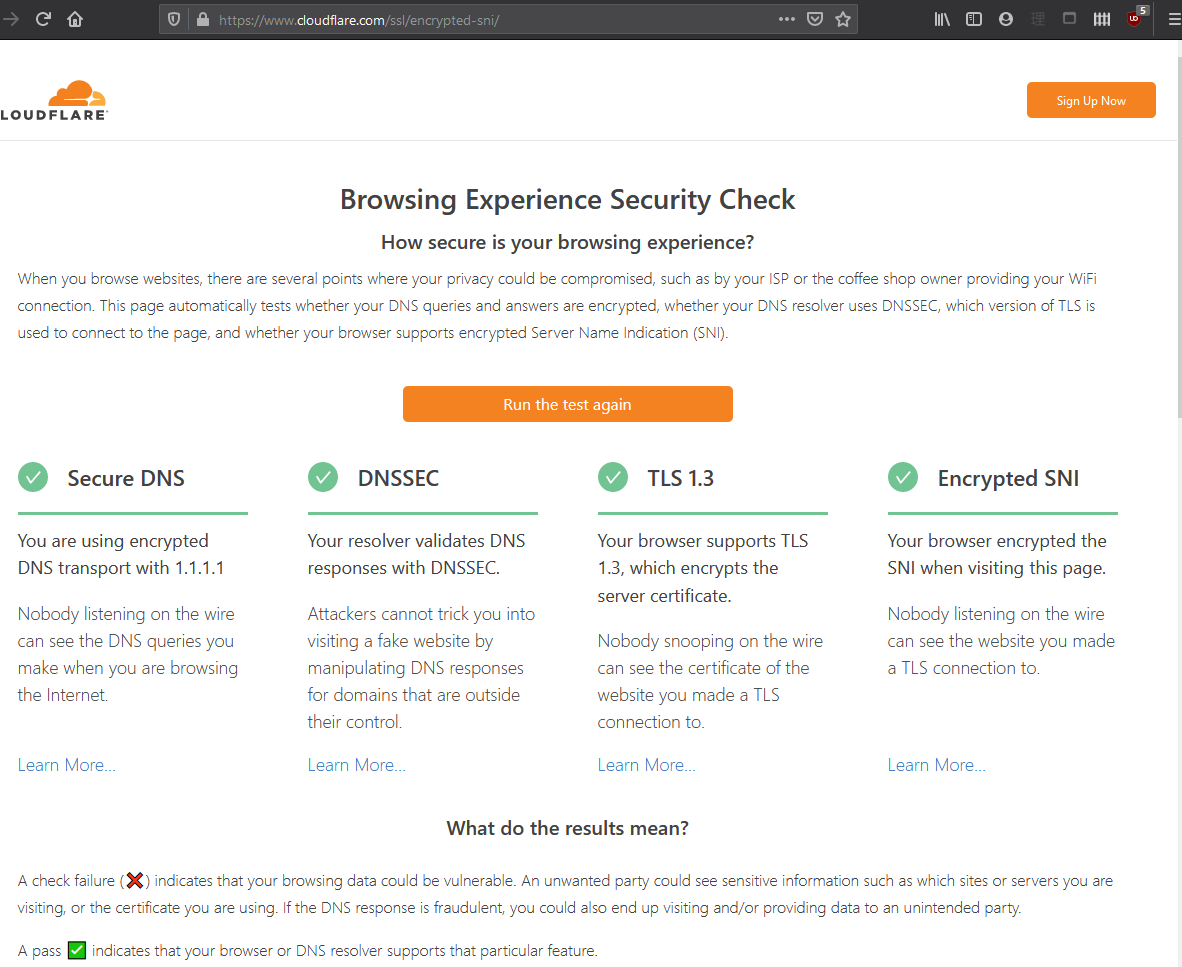Open the uBlock Origin extension popup
1182x967 pixels.
point(1134,19)
